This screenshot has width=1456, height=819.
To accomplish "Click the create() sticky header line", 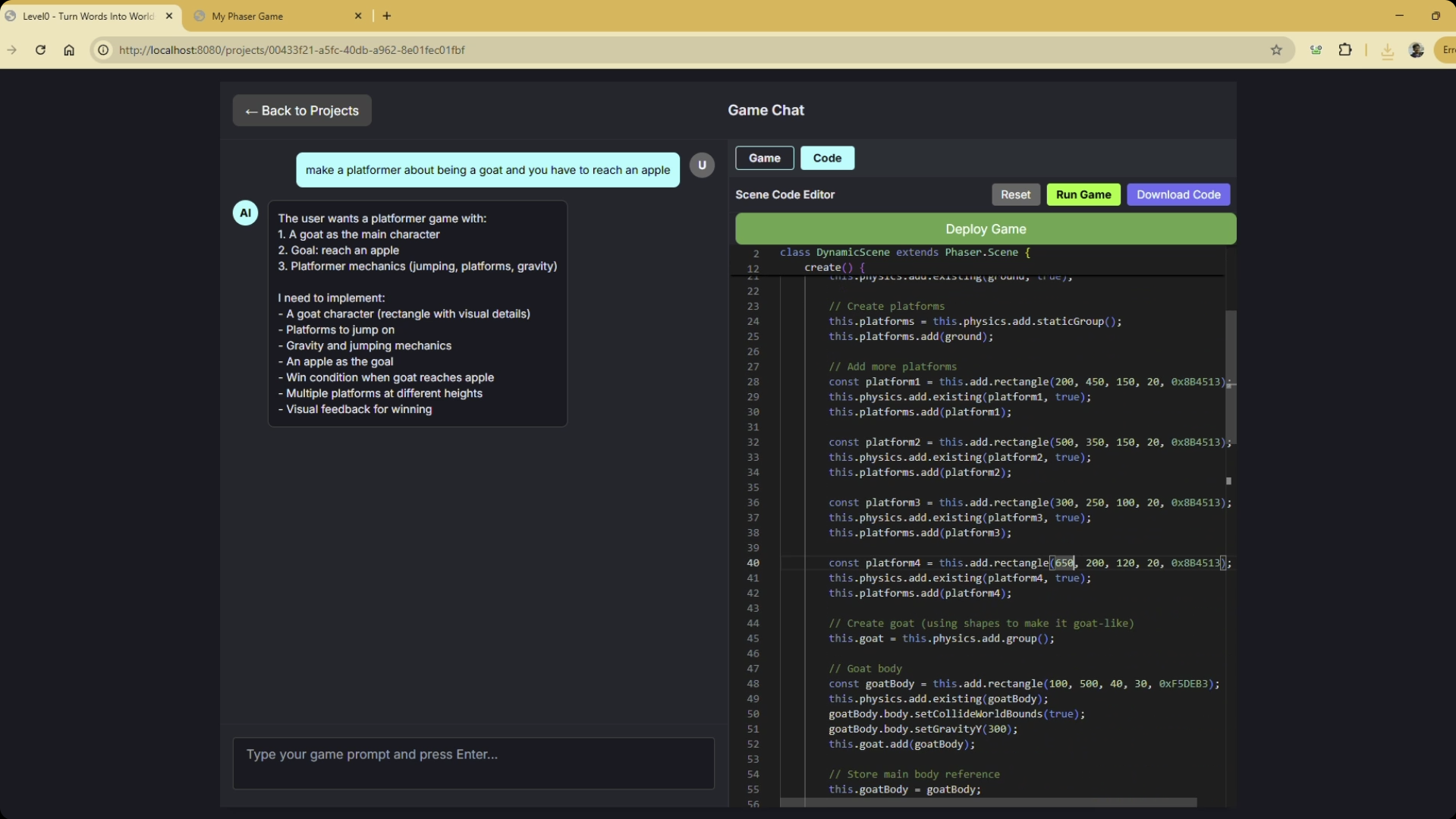I will click(834, 267).
